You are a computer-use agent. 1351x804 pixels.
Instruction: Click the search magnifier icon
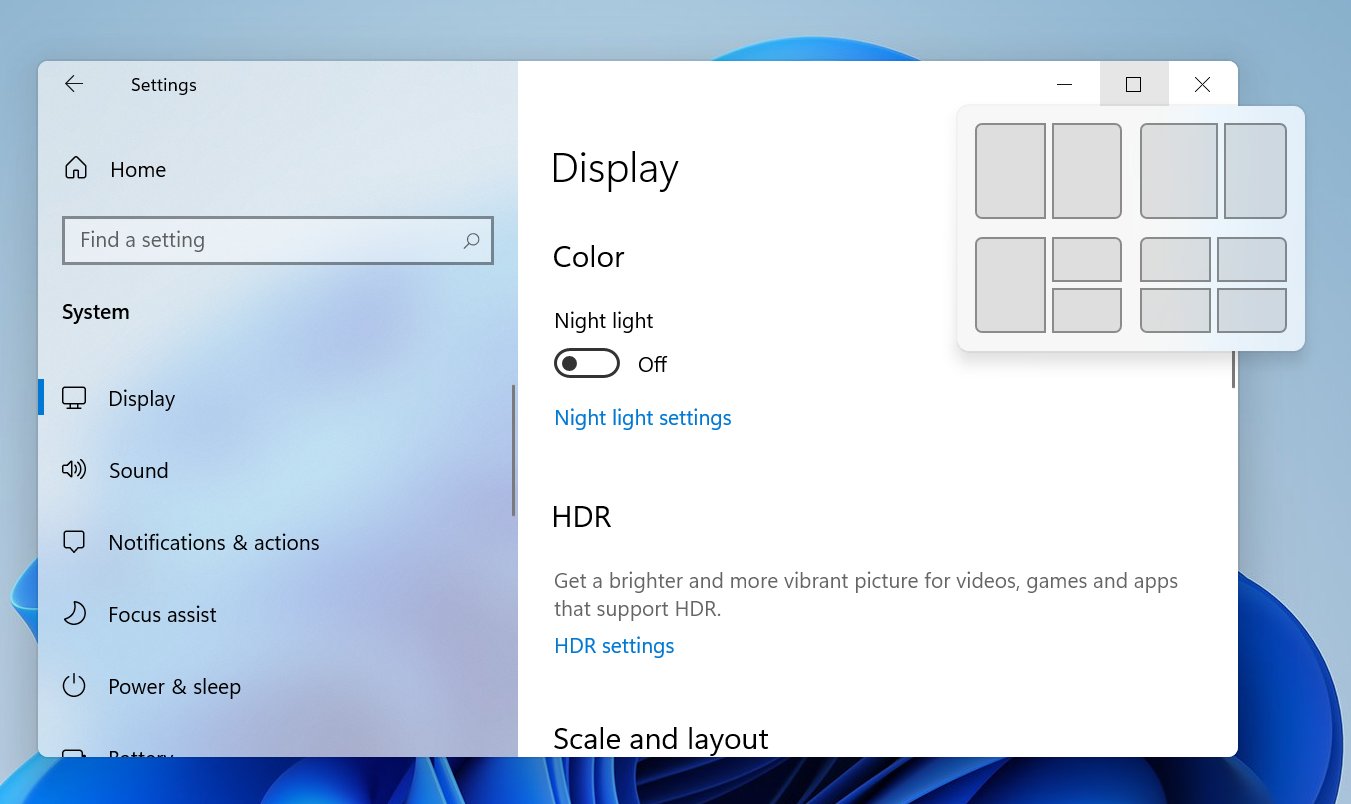click(x=471, y=240)
